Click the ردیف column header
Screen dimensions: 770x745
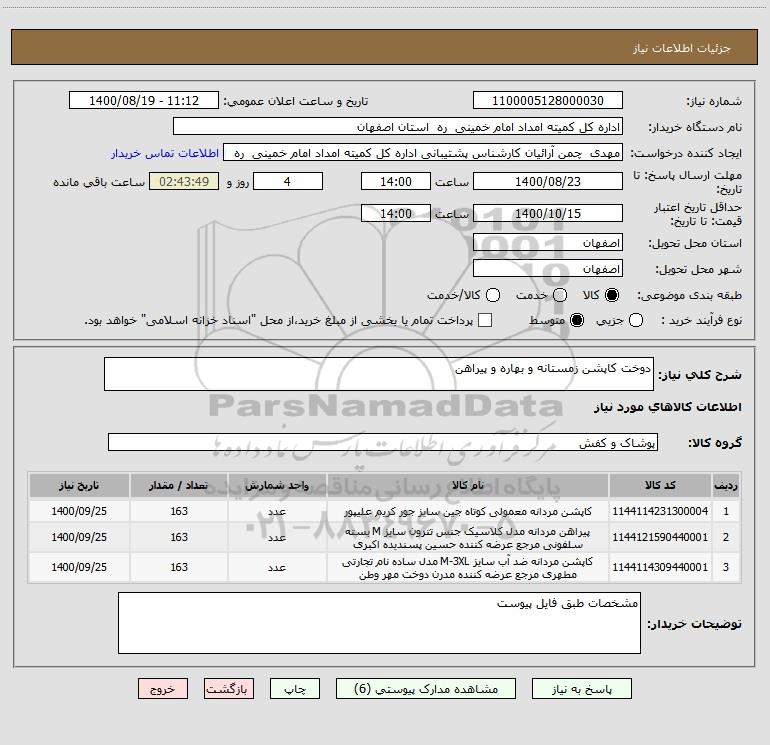(726, 485)
